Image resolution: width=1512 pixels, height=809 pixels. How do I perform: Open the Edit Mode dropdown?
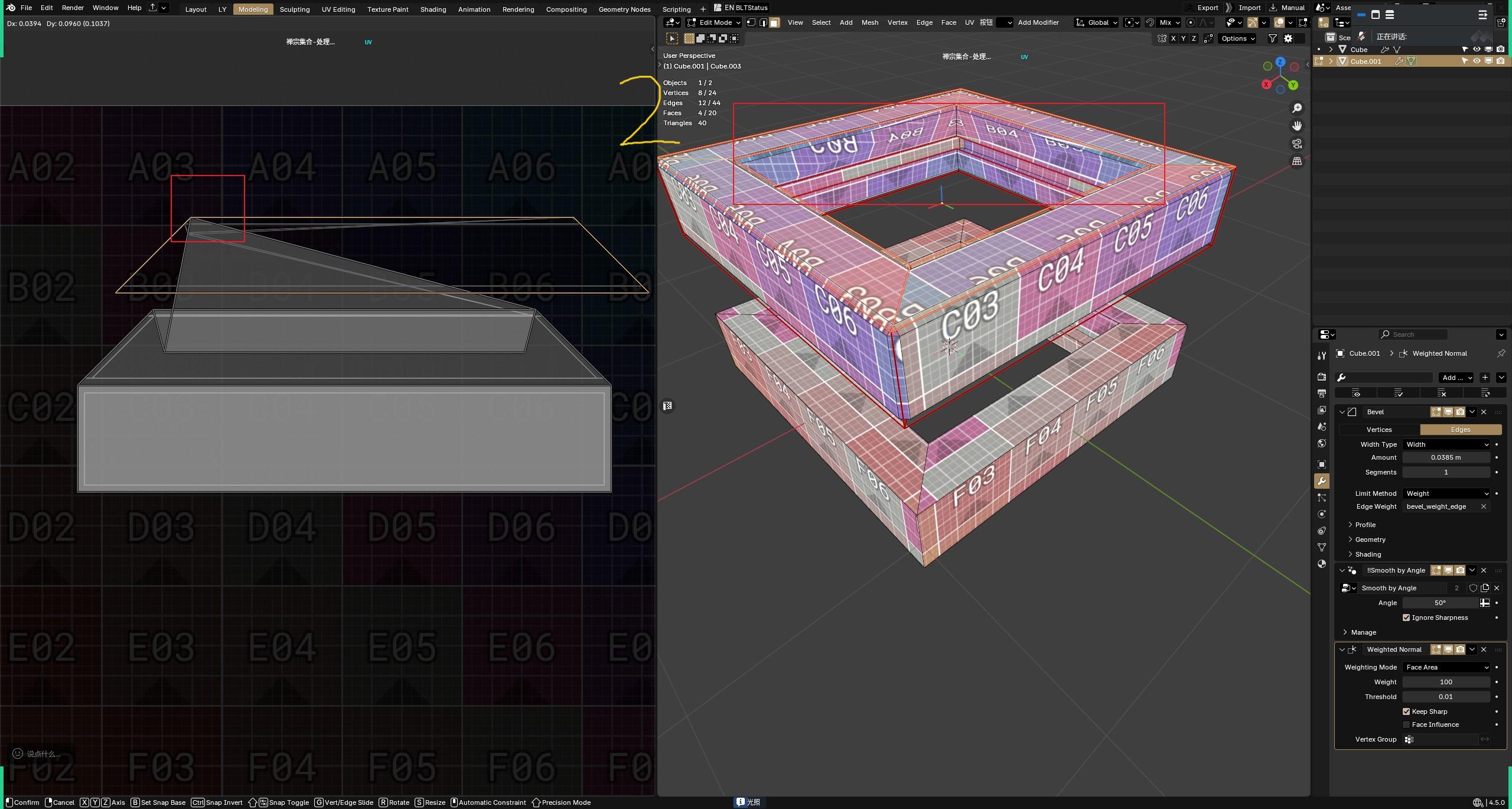(x=713, y=22)
